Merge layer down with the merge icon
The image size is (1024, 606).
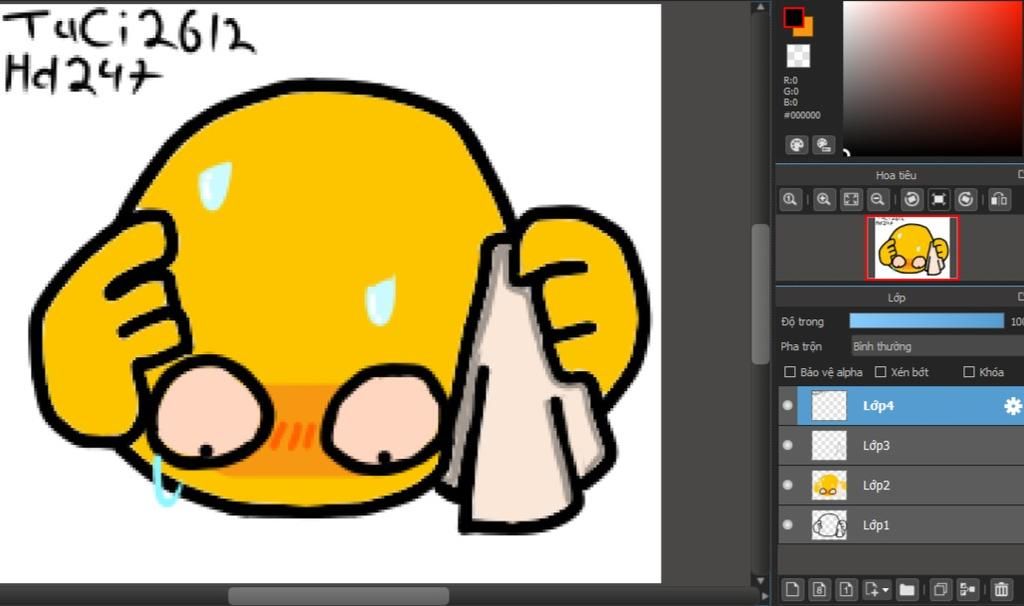(x=967, y=590)
